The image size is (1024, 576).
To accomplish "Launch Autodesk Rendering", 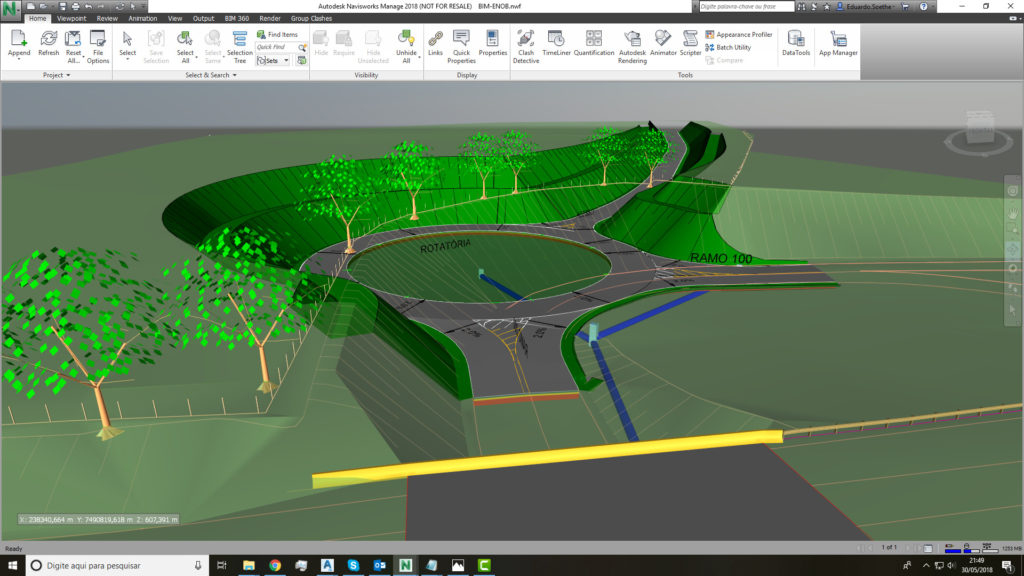I will [632, 46].
